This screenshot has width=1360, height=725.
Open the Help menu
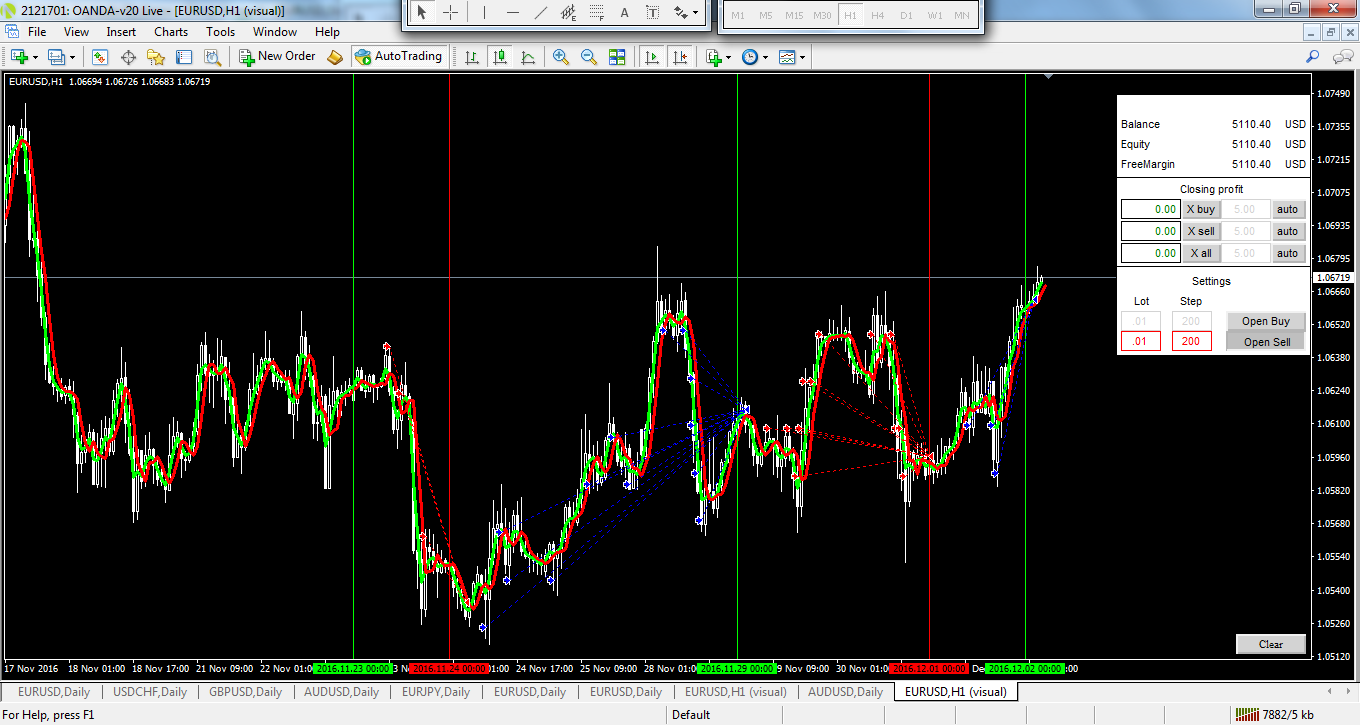[x=327, y=32]
